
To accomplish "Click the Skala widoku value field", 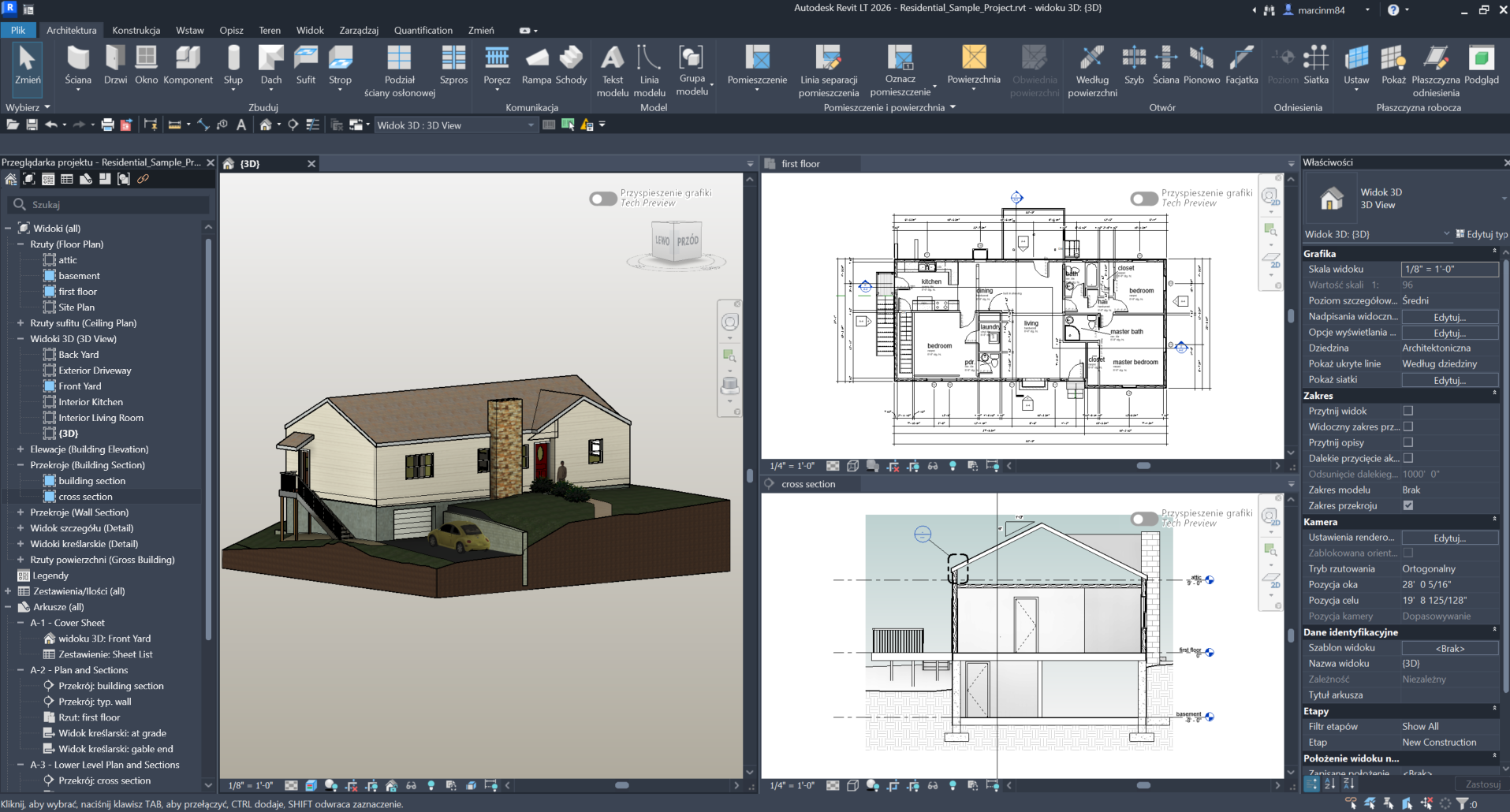I will click(1449, 270).
